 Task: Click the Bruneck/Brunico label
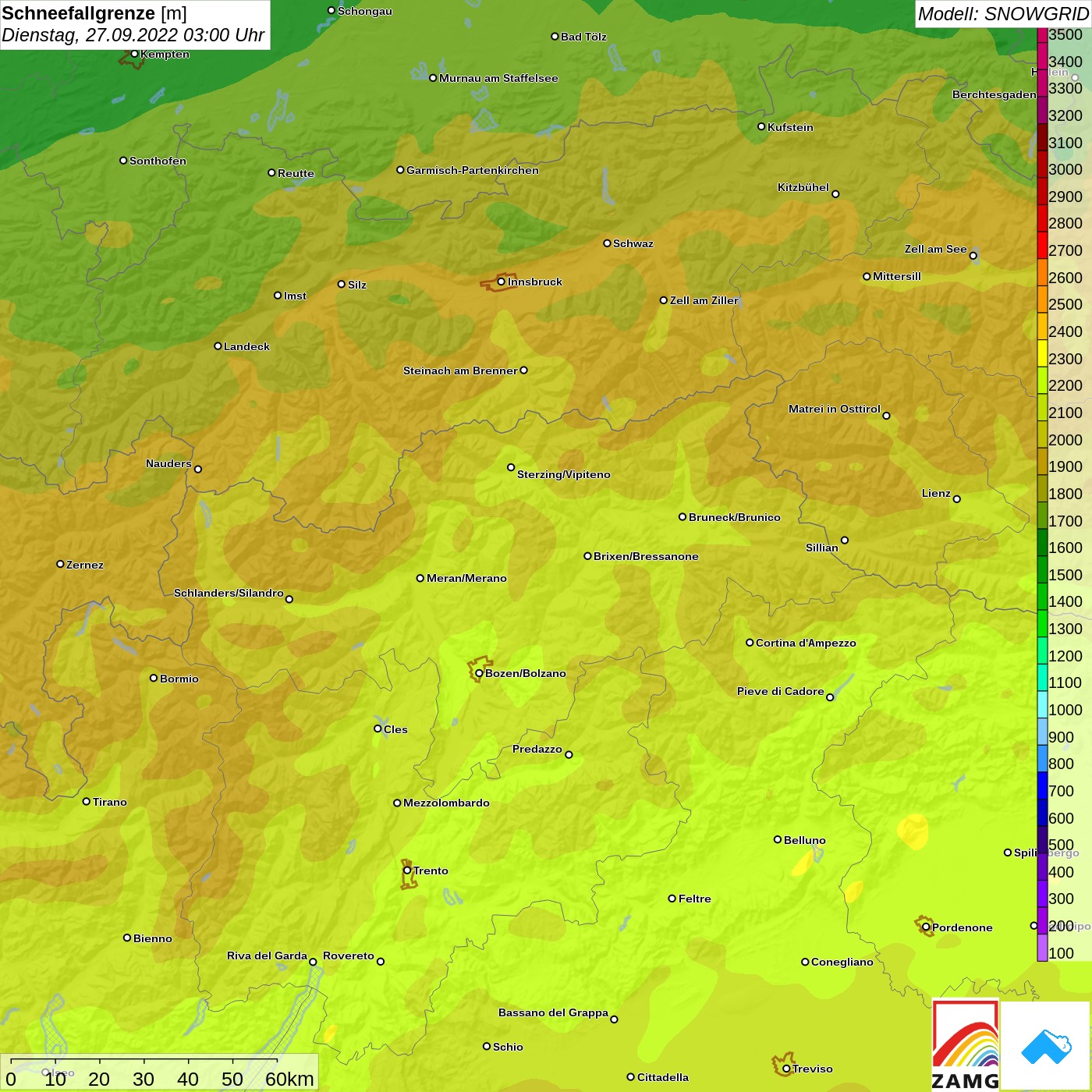point(735,517)
